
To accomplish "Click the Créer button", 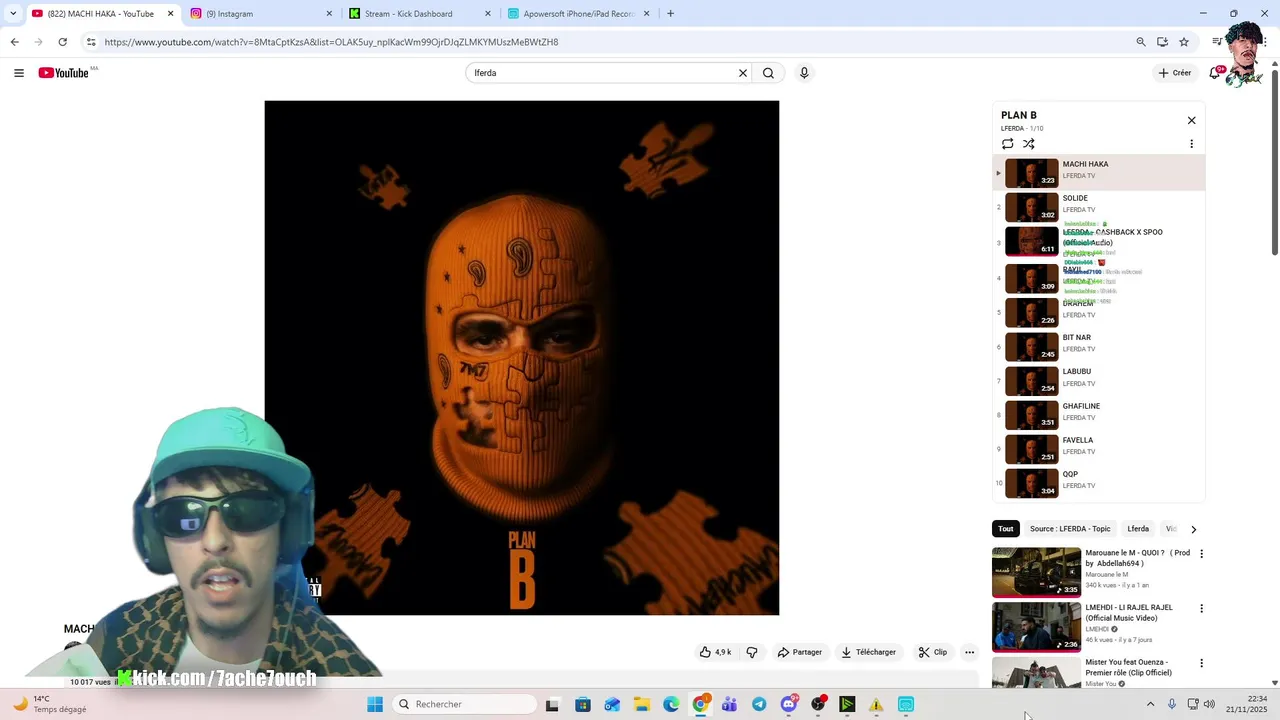I will coord(1175,73).
